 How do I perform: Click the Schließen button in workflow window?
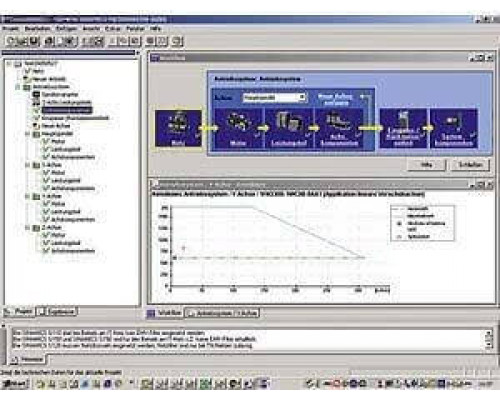(470, 165)
